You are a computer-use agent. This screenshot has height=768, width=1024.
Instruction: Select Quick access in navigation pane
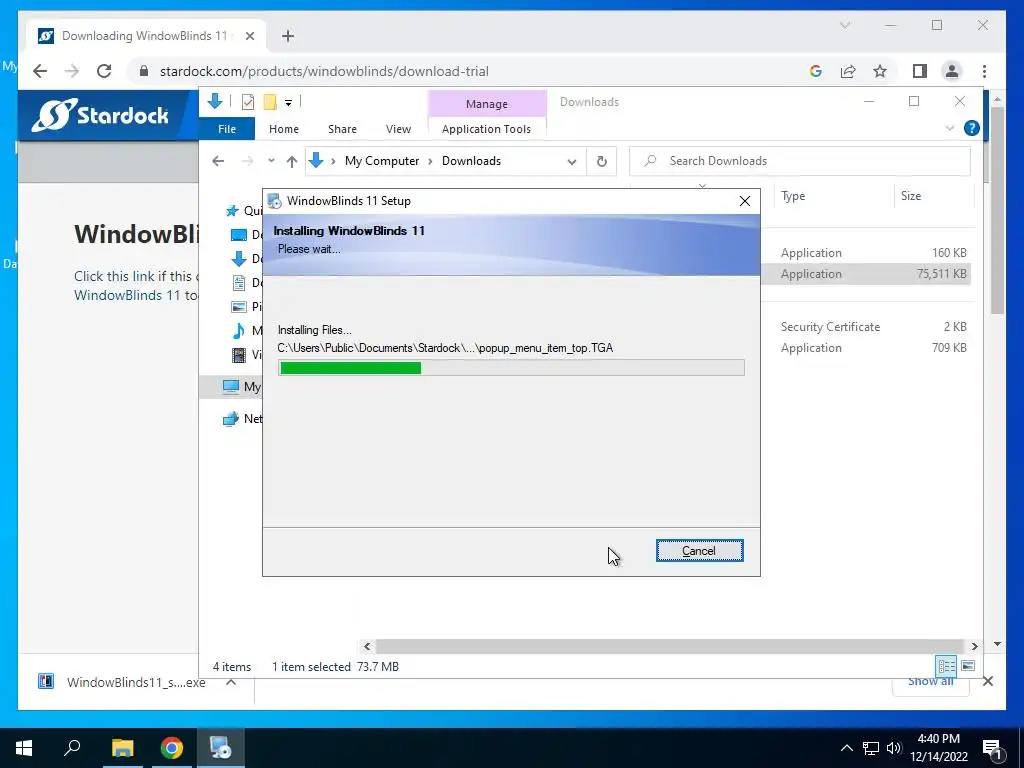[242, 210]
